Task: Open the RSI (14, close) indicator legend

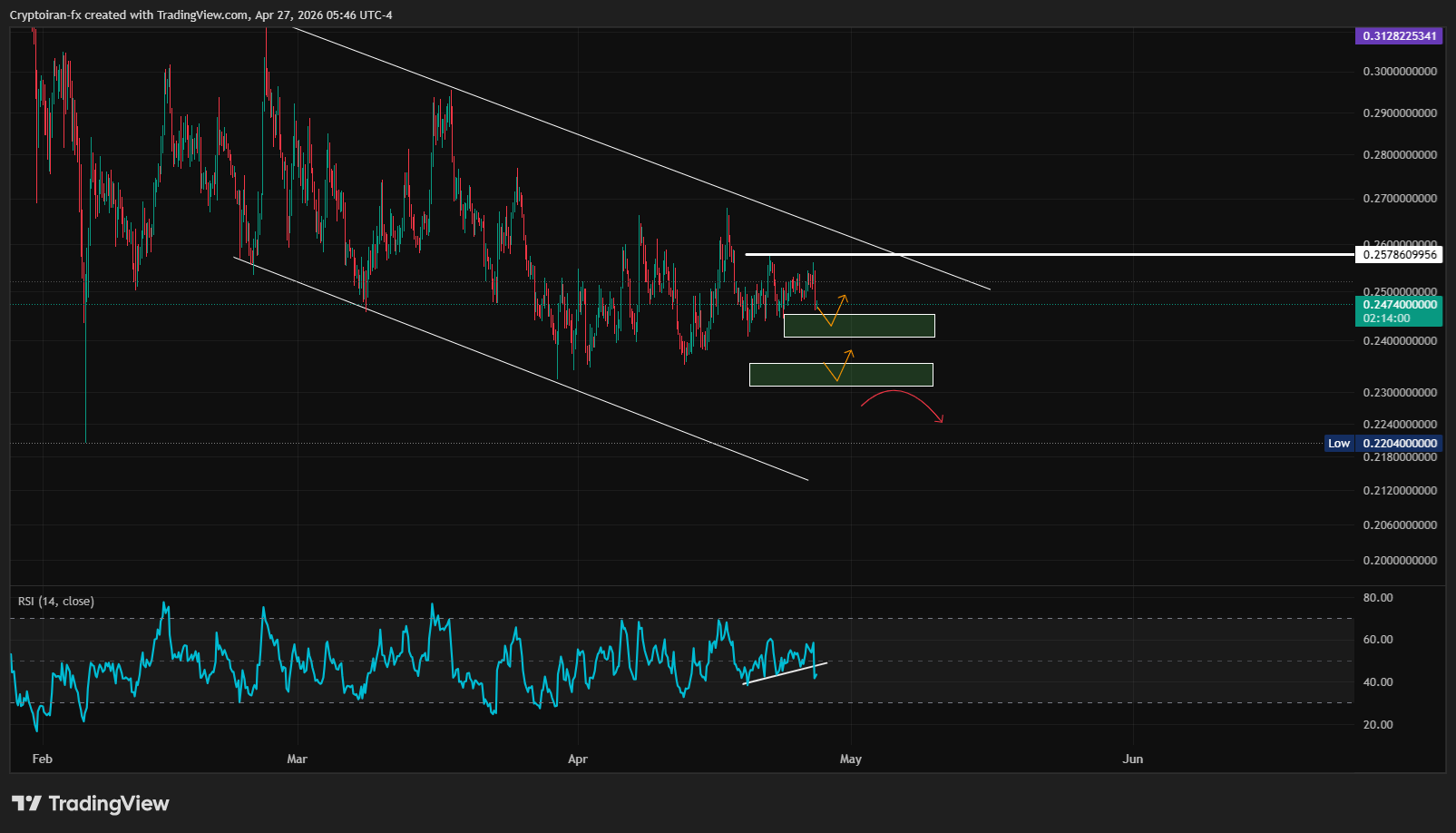Action: click(56, 602)
